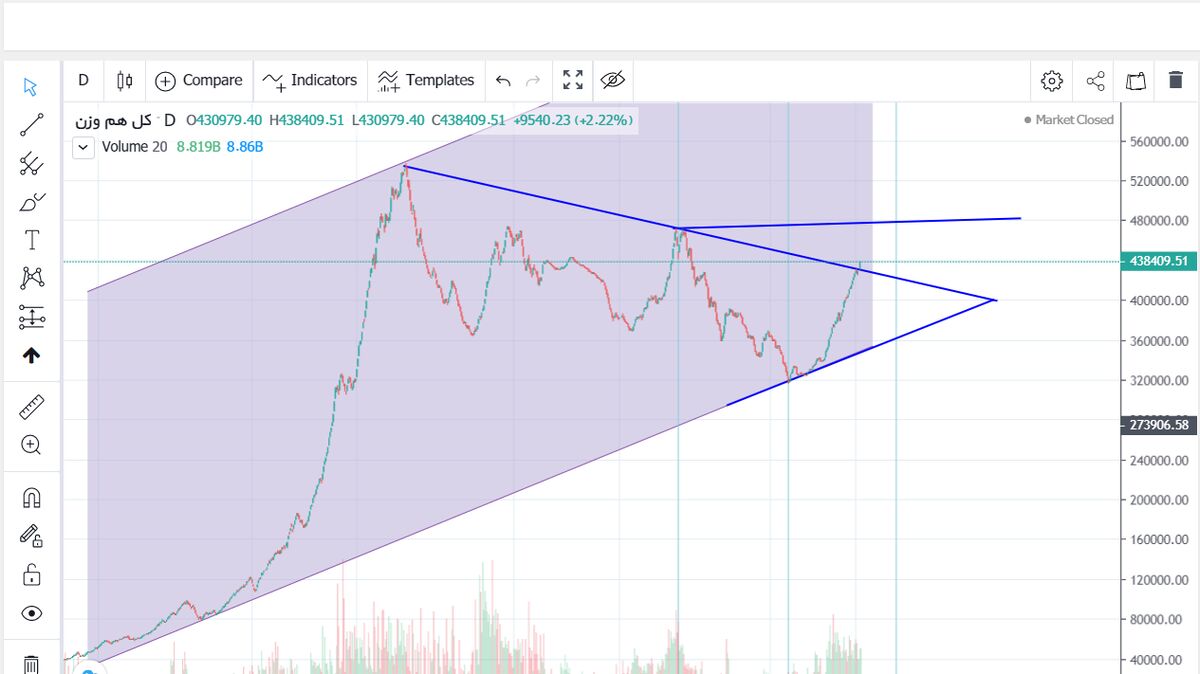Toggle magnet mode on
This screenshot has height=674, width=1200.
coord(31,497)
